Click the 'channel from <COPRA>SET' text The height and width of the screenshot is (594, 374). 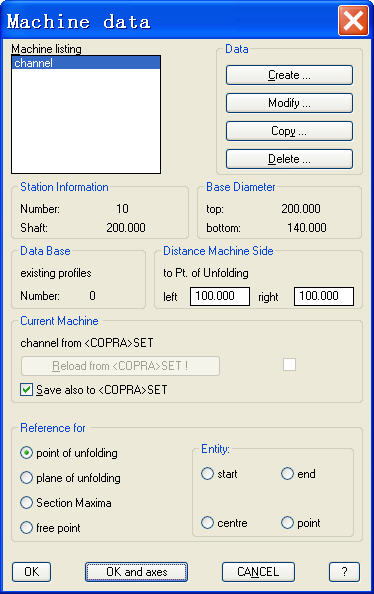point(87,343)
